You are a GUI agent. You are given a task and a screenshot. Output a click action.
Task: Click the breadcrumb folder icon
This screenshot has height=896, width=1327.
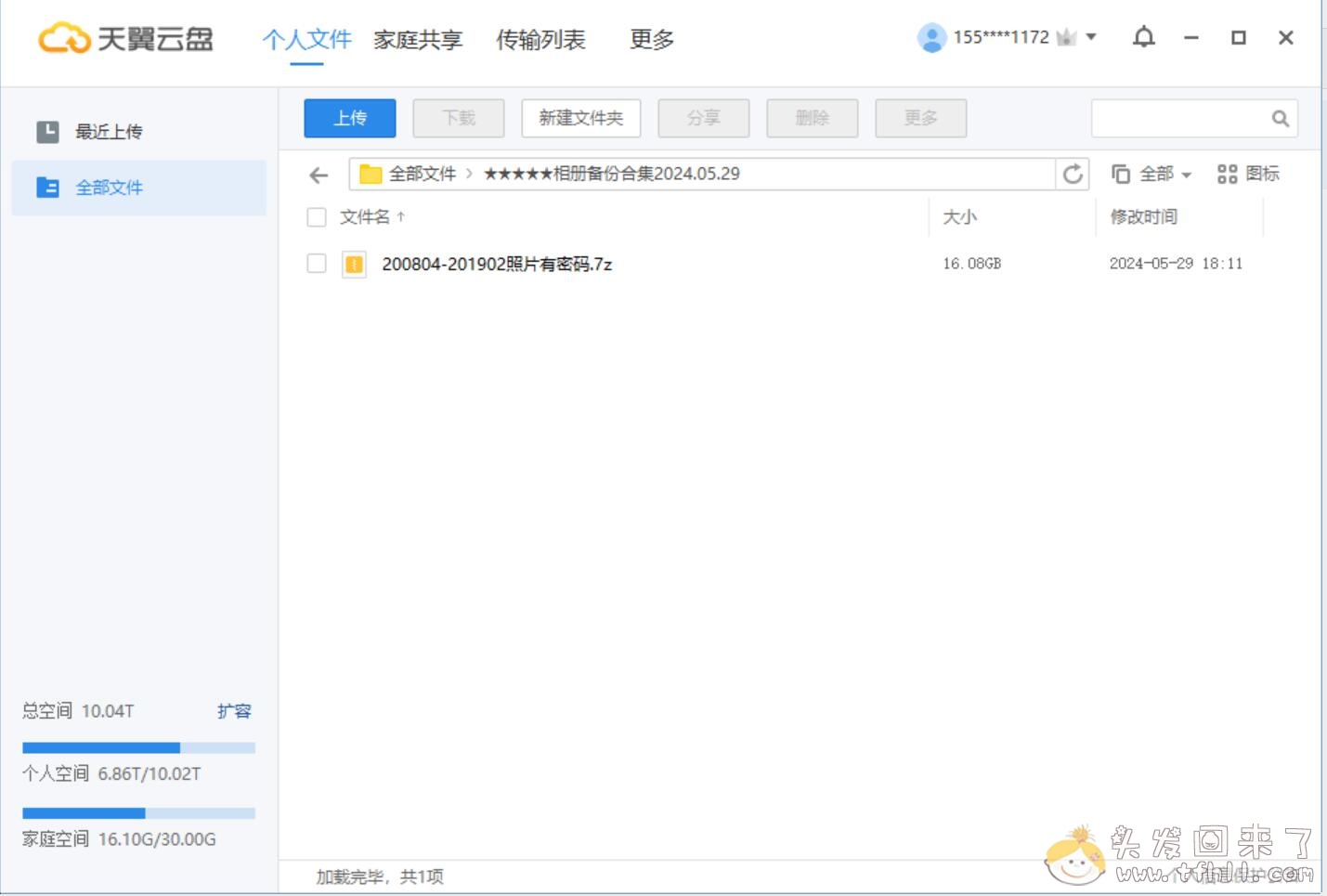pos(371,174)
